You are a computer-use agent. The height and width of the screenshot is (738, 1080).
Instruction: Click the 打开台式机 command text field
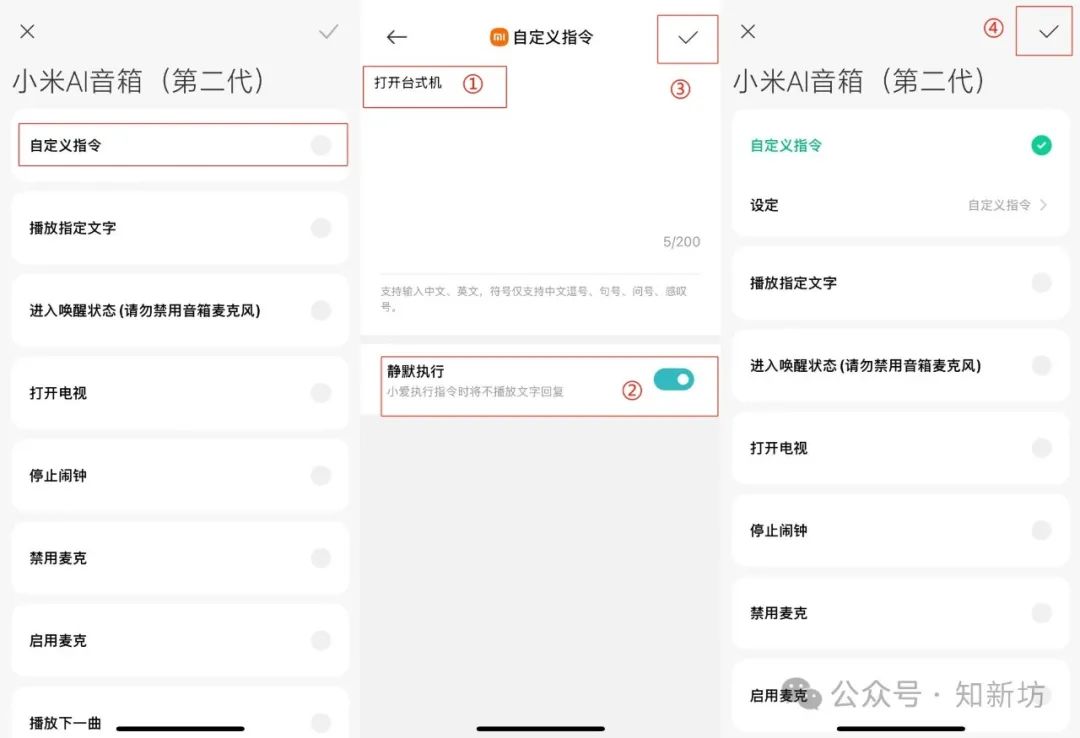[408, 83]
